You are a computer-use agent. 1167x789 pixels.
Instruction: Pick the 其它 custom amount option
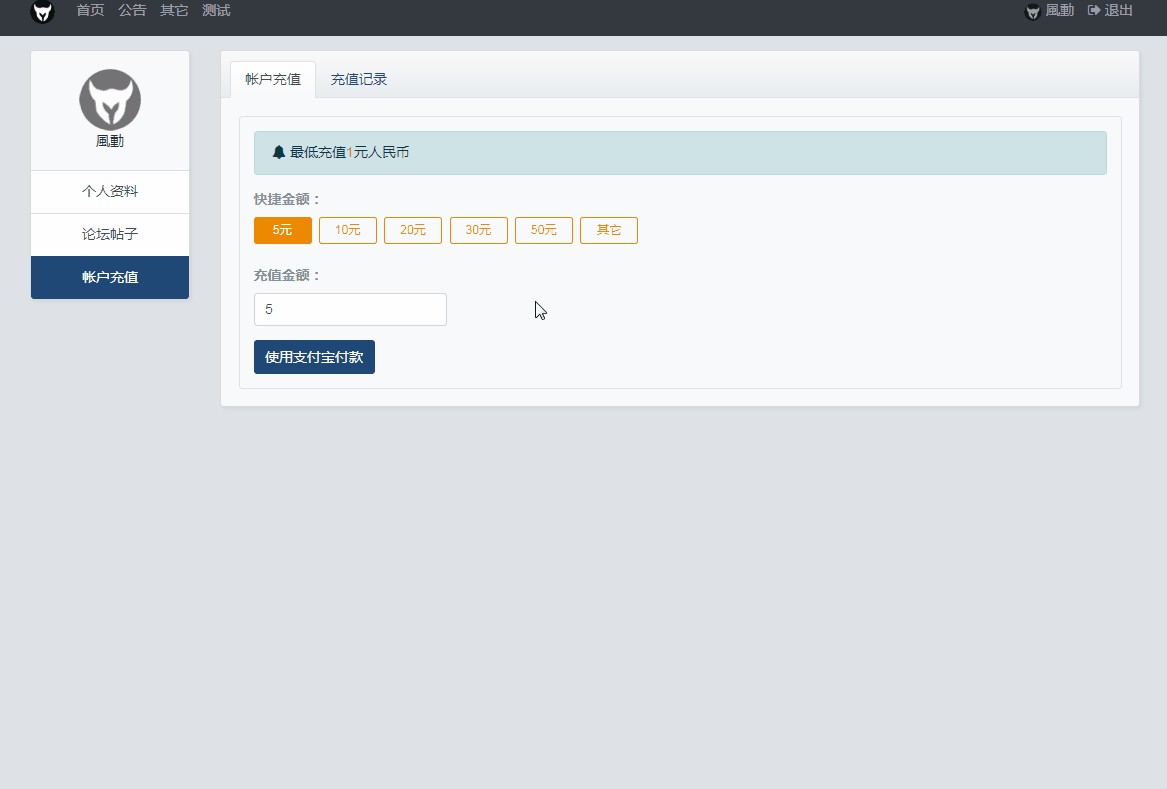(609, 230)
